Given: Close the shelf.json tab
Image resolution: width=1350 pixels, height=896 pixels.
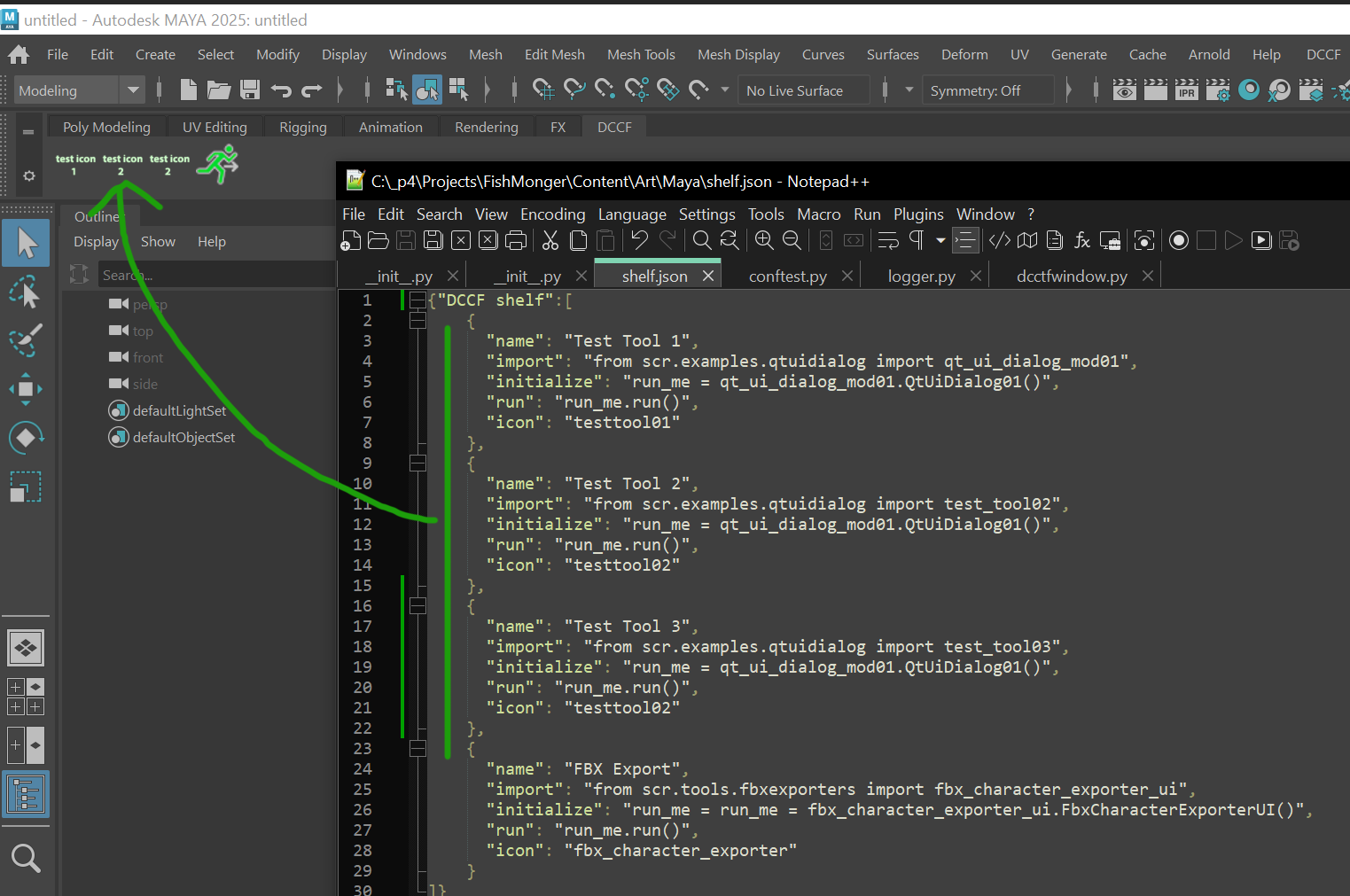Looking at the screenshot, I should [708, 277].
